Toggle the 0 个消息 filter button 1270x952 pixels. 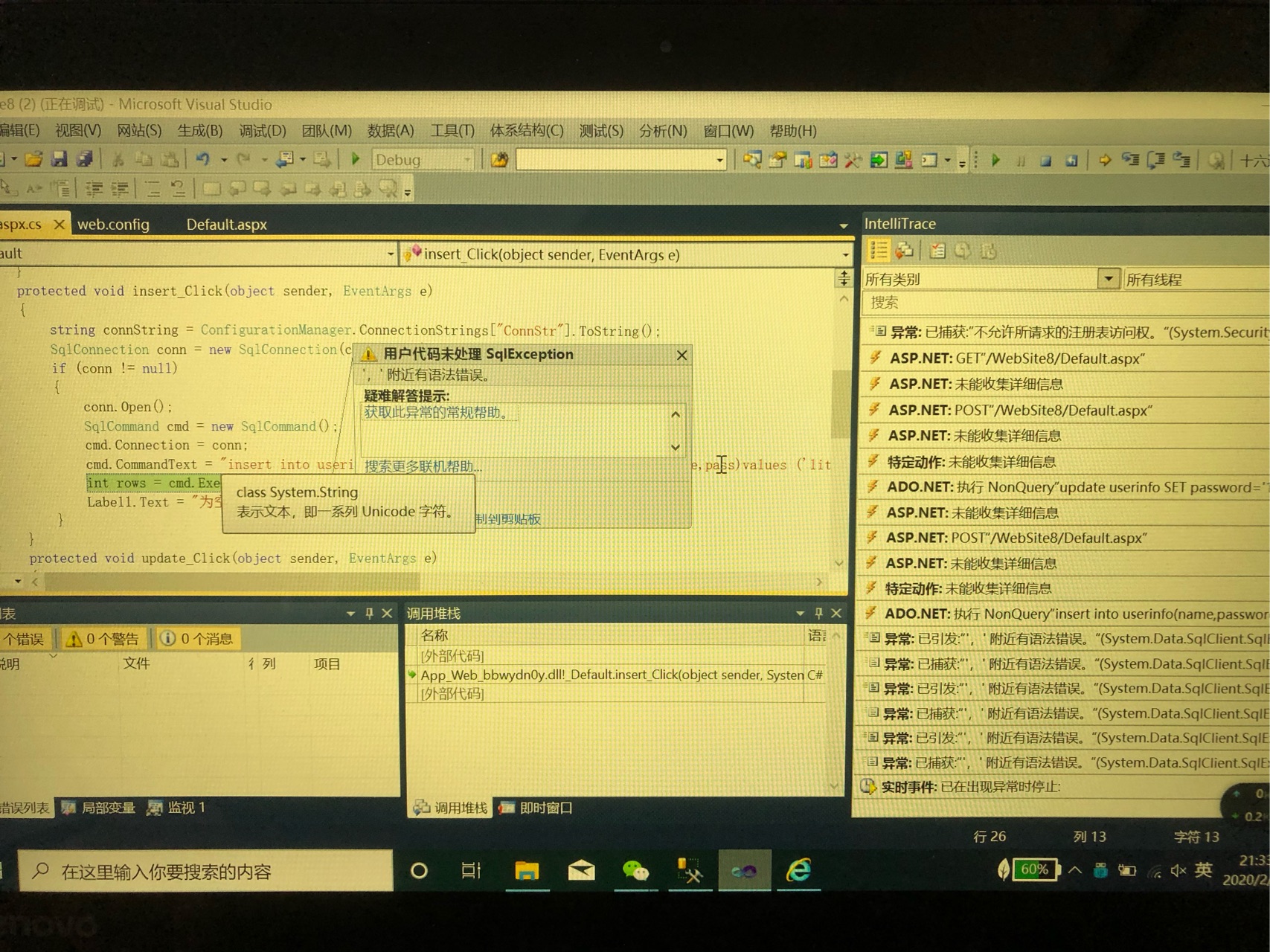[x=198, y=639]
